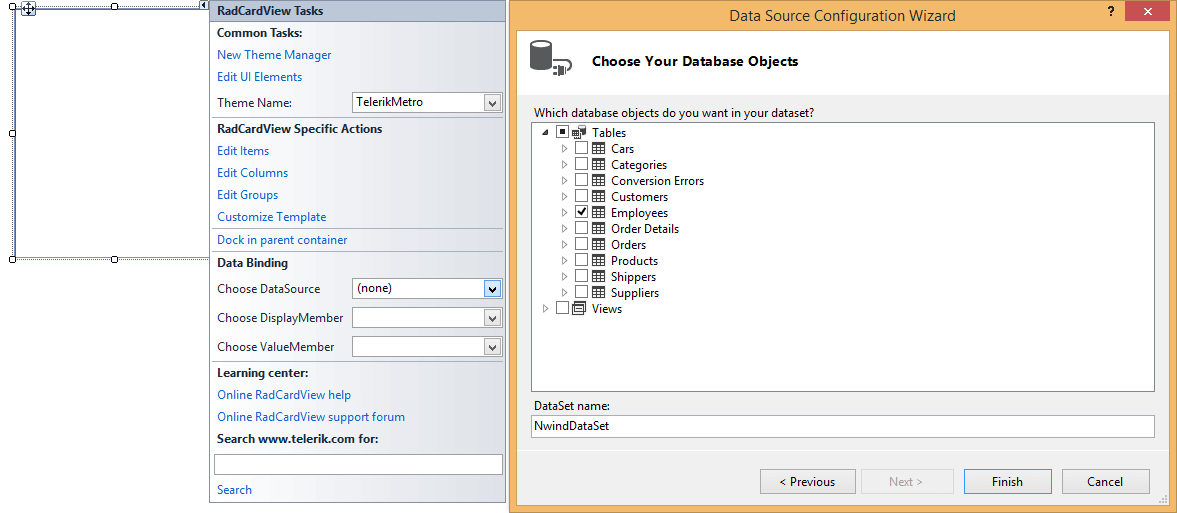The height and width of the screenshot is (513, 1177).
Task: Click the Finish button
Action: [1007, 481]
